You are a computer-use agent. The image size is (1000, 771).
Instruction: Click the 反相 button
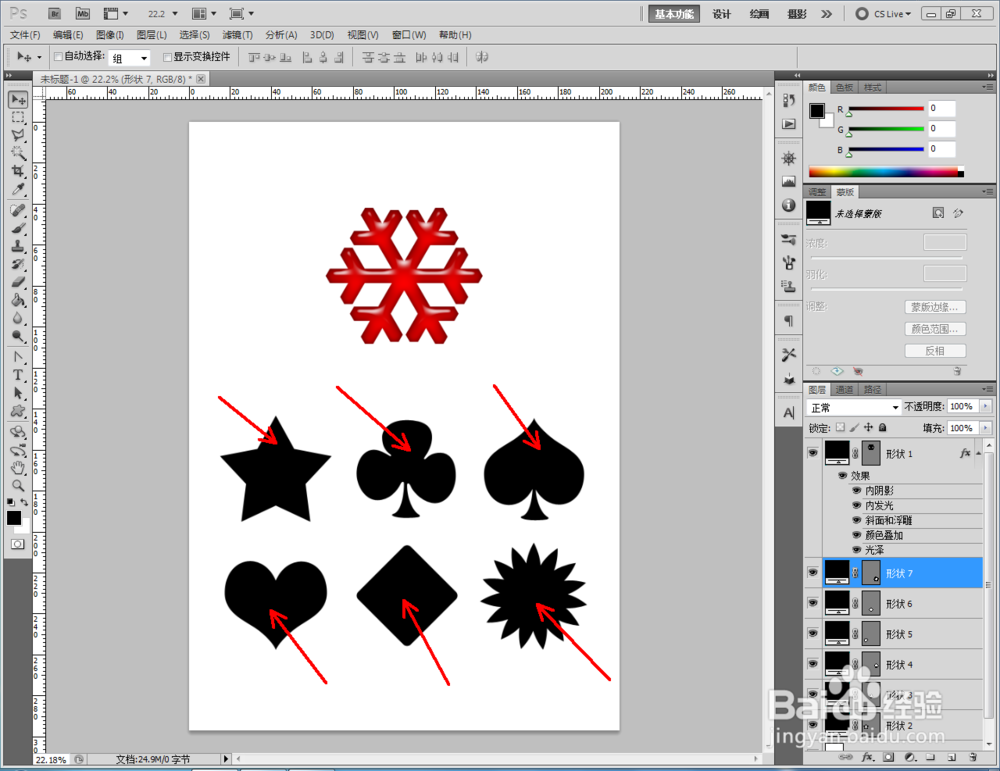(935, 351)
